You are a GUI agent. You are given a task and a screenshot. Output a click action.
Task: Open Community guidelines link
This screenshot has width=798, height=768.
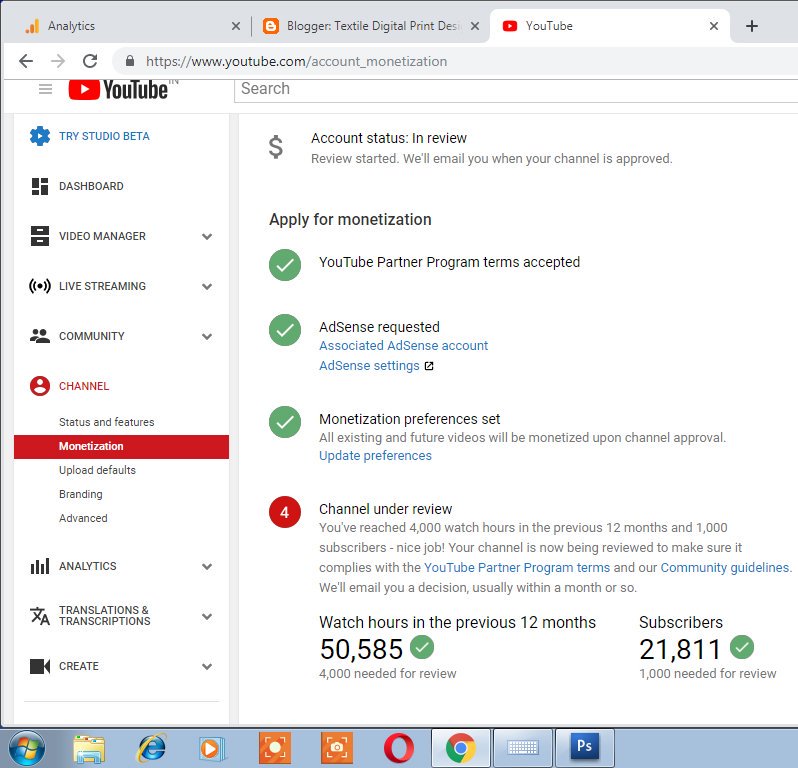pyautogui.click(x=725, y=567)
